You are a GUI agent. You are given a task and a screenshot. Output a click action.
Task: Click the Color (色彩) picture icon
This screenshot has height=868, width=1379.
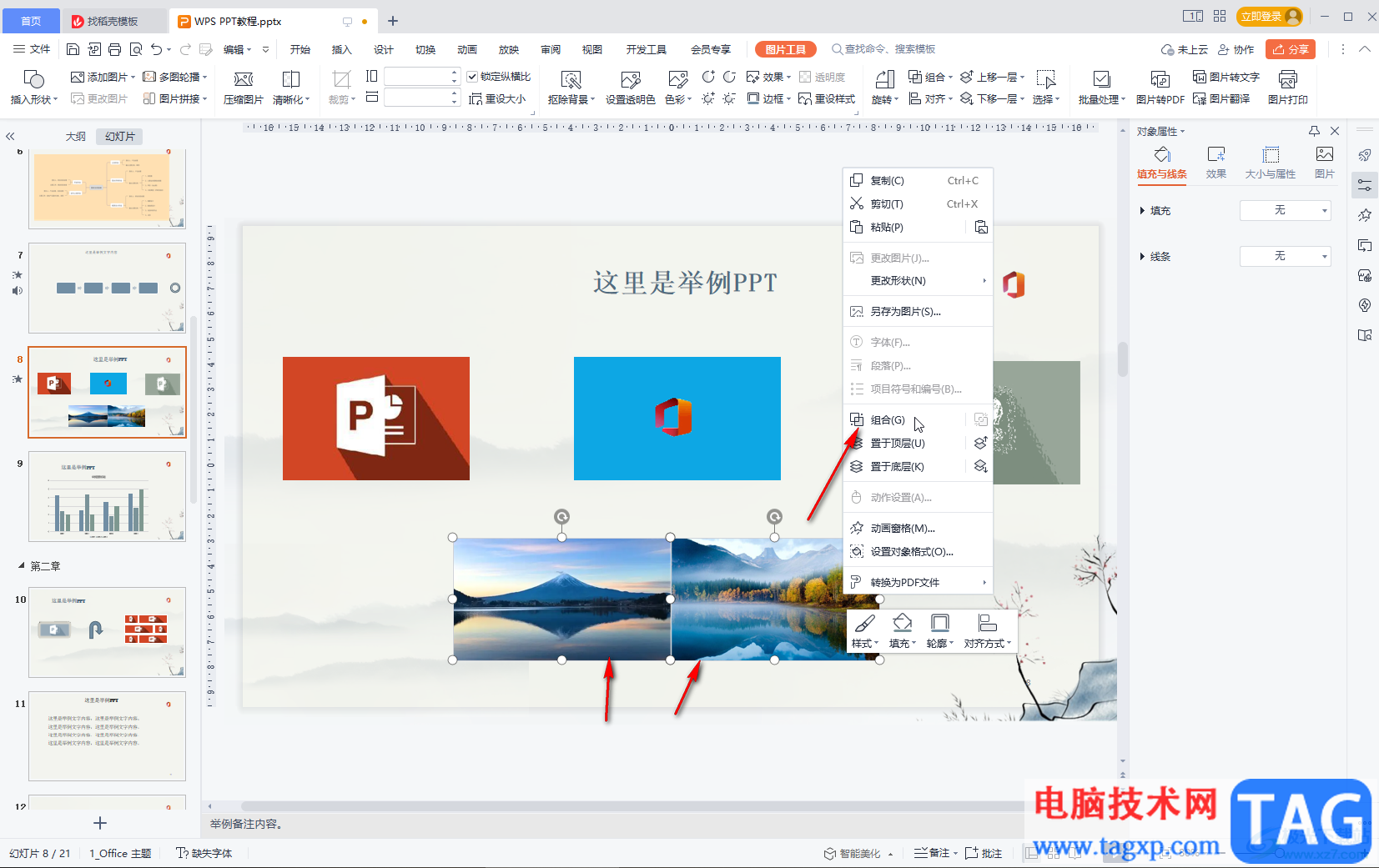pos(678,79)
